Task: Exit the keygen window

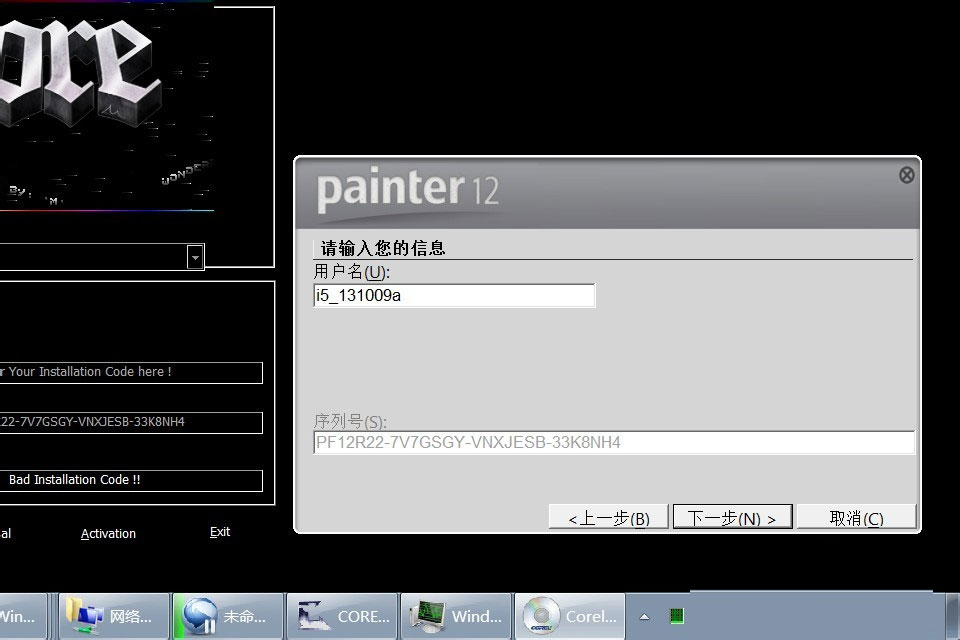Action: 220,532
